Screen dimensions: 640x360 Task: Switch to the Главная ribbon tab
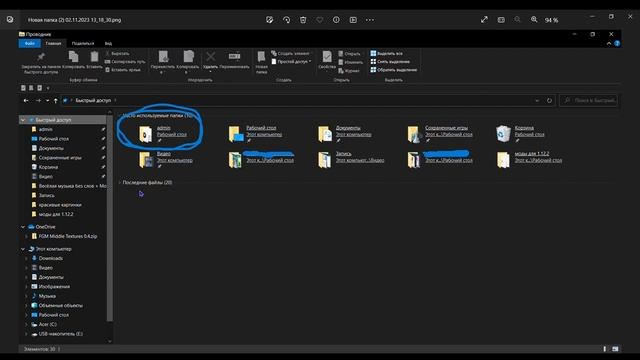(x=53, y=43)
